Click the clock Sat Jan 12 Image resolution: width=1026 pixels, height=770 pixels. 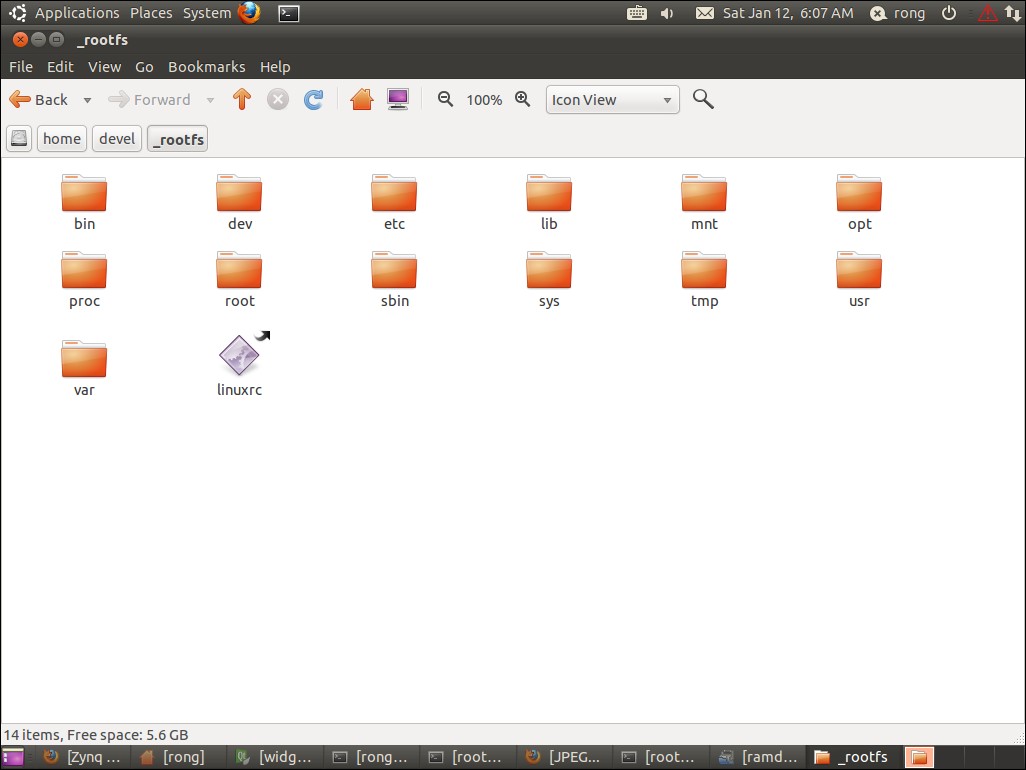pos(788,13)
